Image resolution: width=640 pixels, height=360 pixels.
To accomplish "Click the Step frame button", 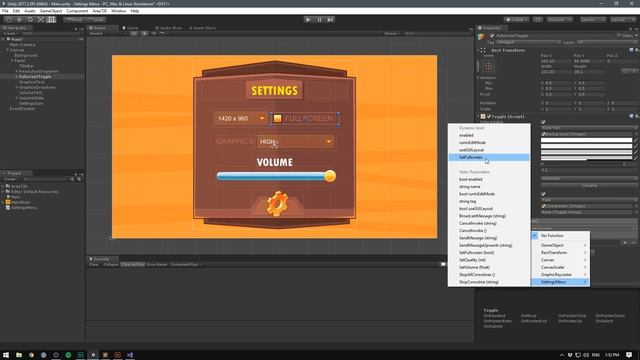I will [330, 20].
